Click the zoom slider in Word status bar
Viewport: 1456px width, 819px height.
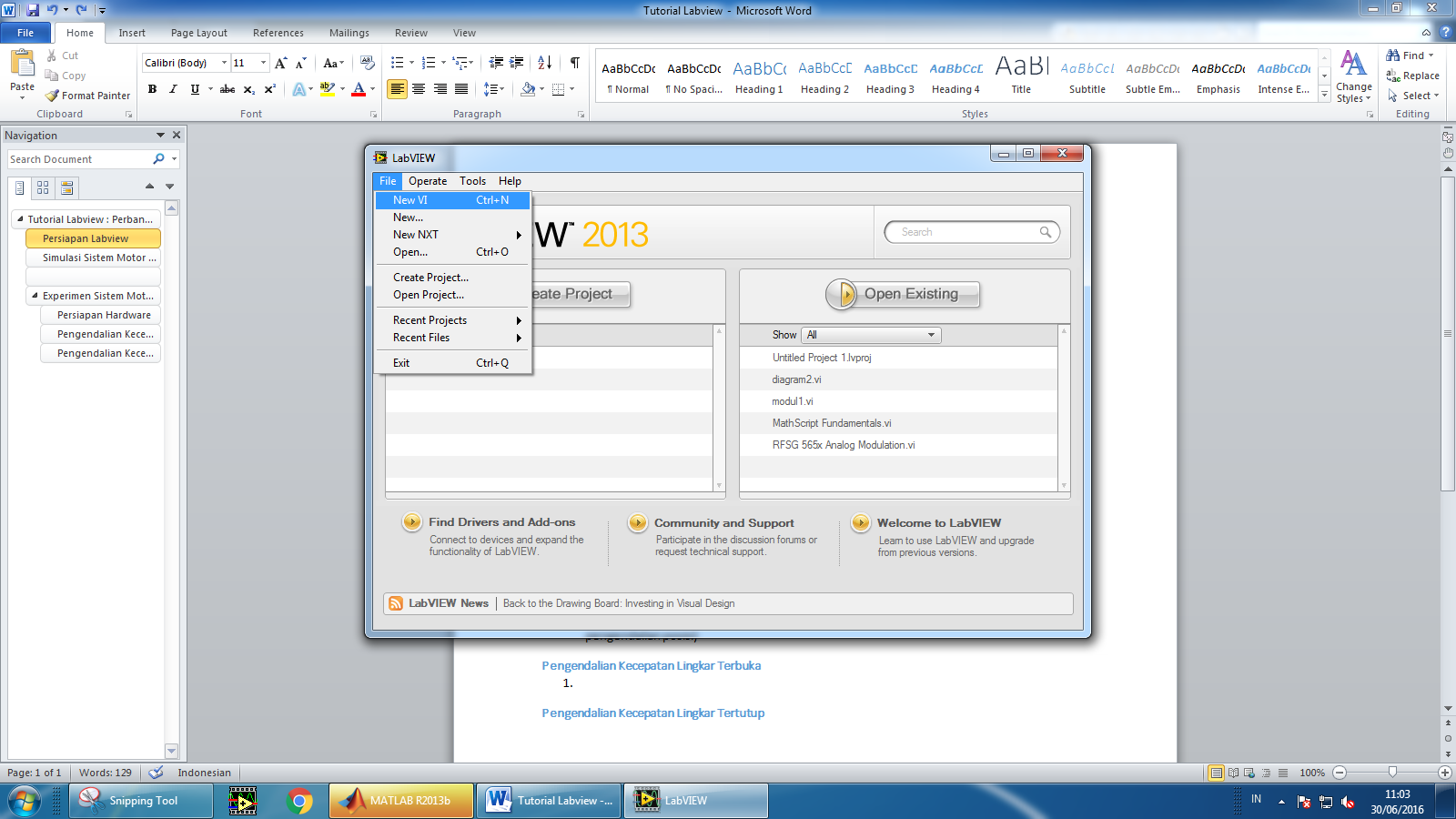1391,773
